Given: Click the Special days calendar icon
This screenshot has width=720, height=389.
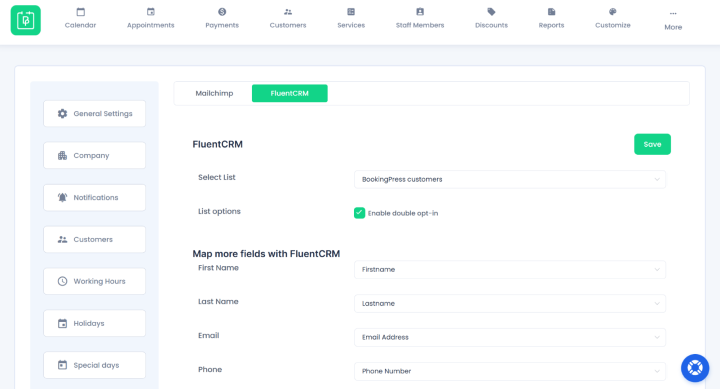Looking at the screenshot, I should 62,365.
